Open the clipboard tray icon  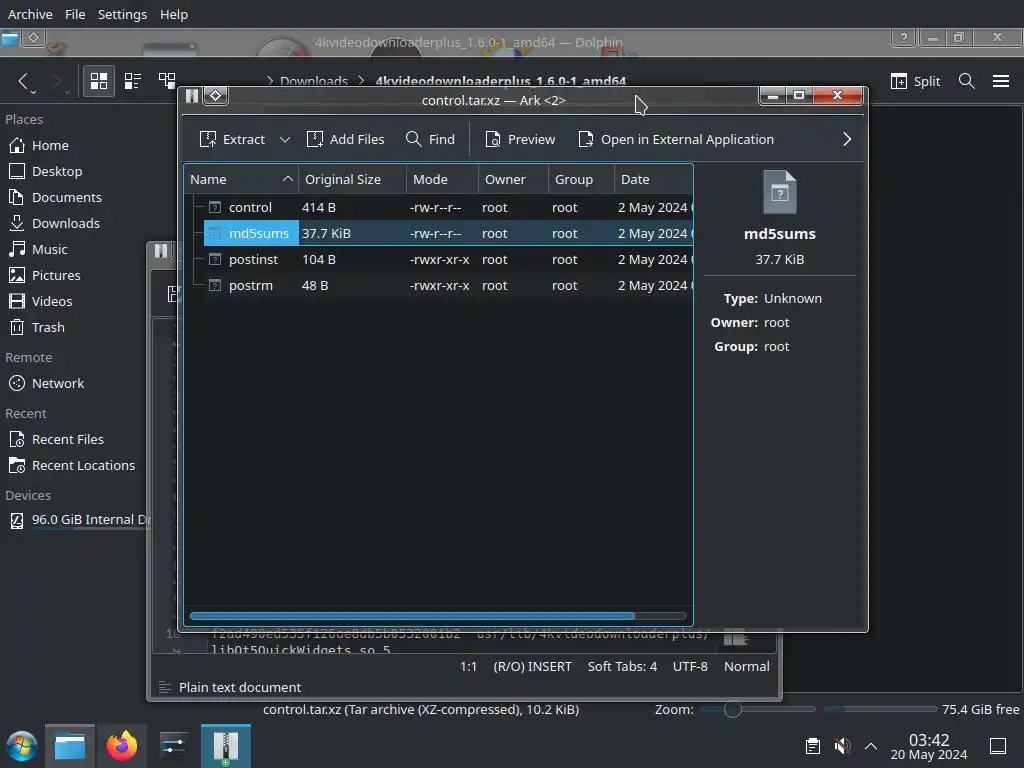click(813, 746)
